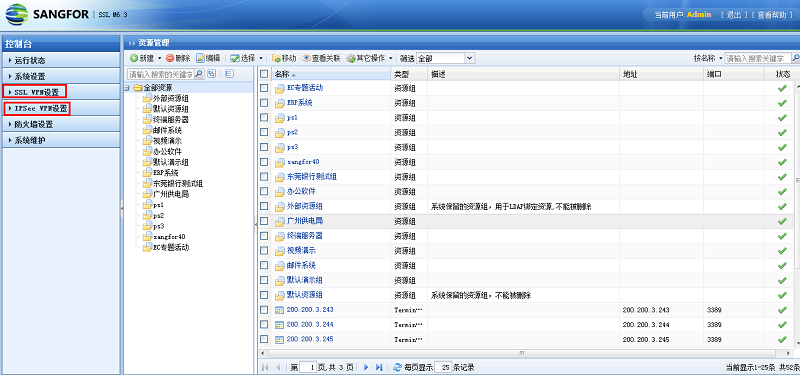Open the 系统维护 sidebar menu
Viewport: 800px width, 375px height.
pyautogui.click(x=61, y=140)
